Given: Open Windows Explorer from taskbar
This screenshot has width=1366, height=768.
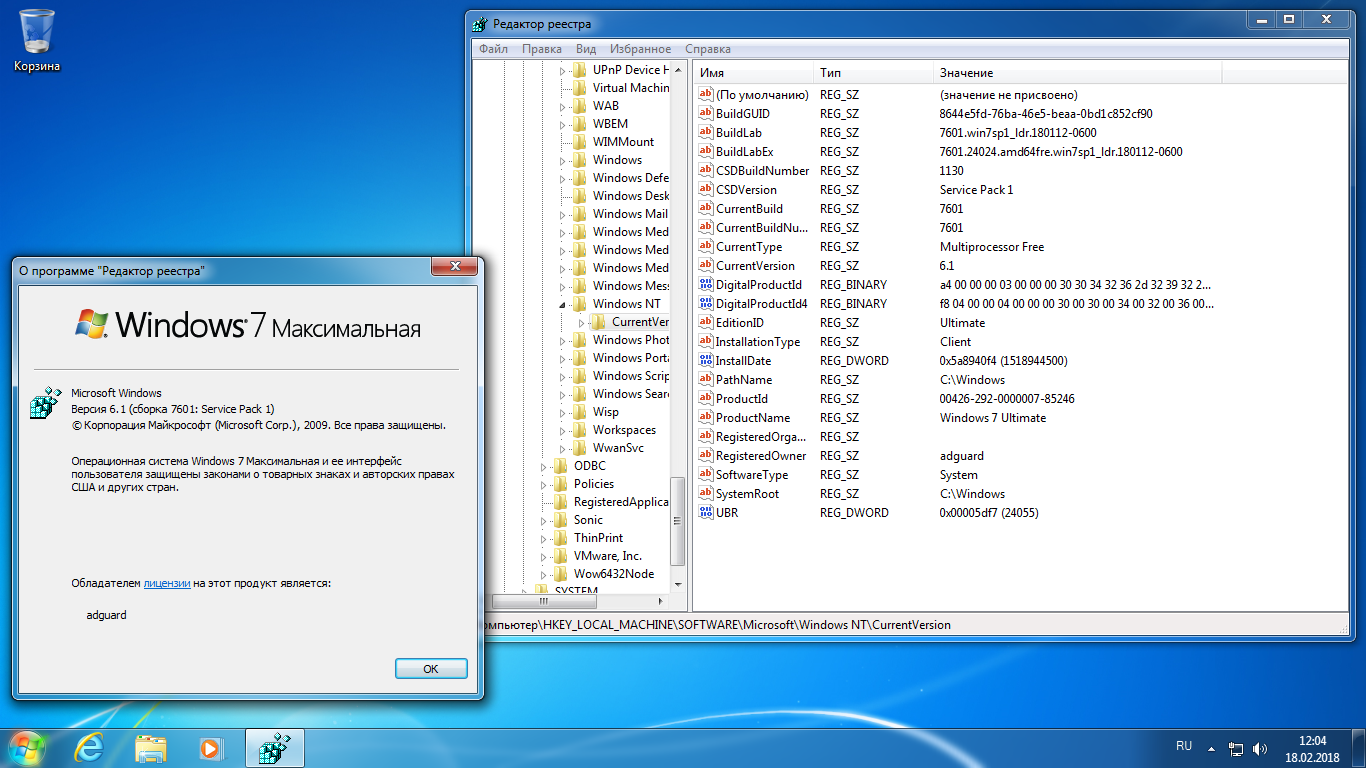Looking at the screenshot, I should (x=150, y=747).
